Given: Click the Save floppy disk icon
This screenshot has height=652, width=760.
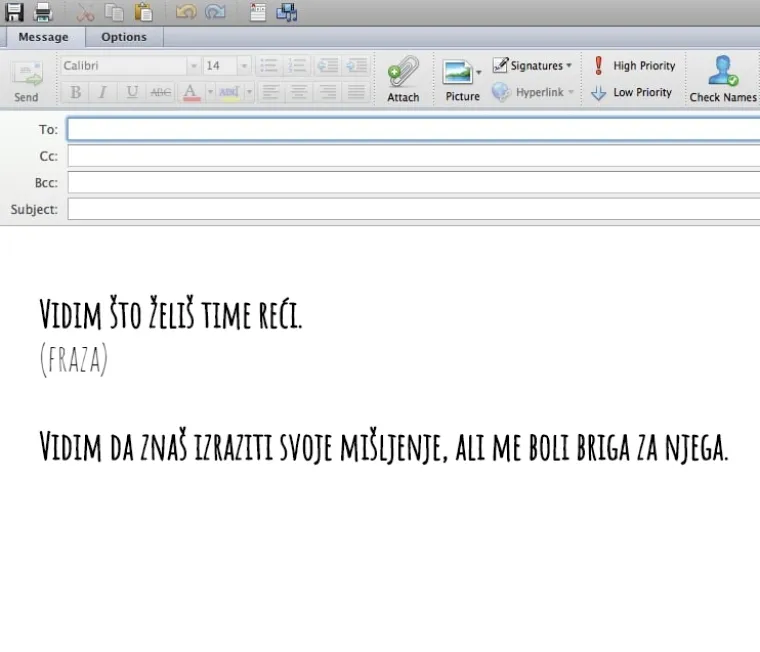Looking at the screenshot, I should click(14, 12).
